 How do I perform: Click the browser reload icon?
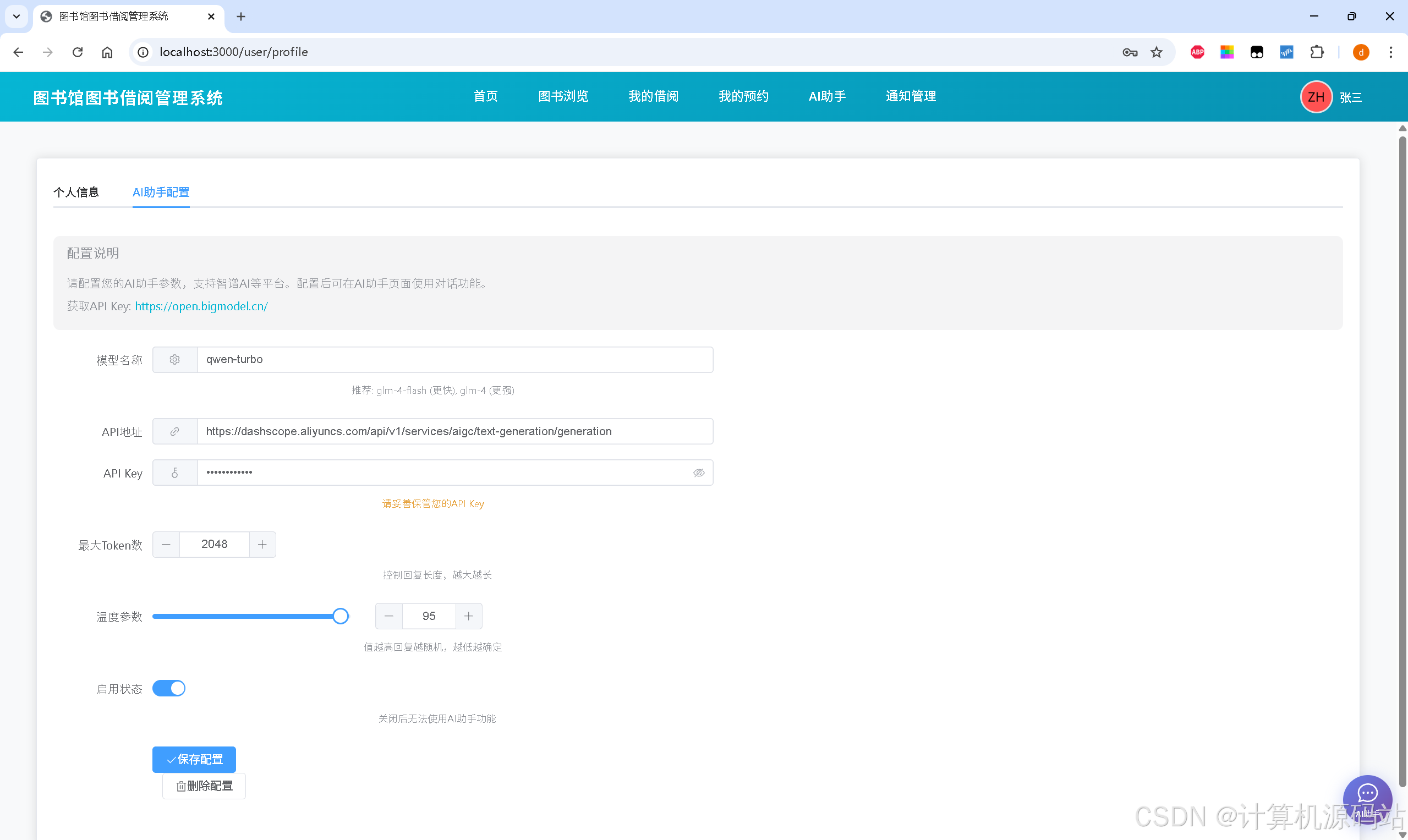click(x=78, y=52)
